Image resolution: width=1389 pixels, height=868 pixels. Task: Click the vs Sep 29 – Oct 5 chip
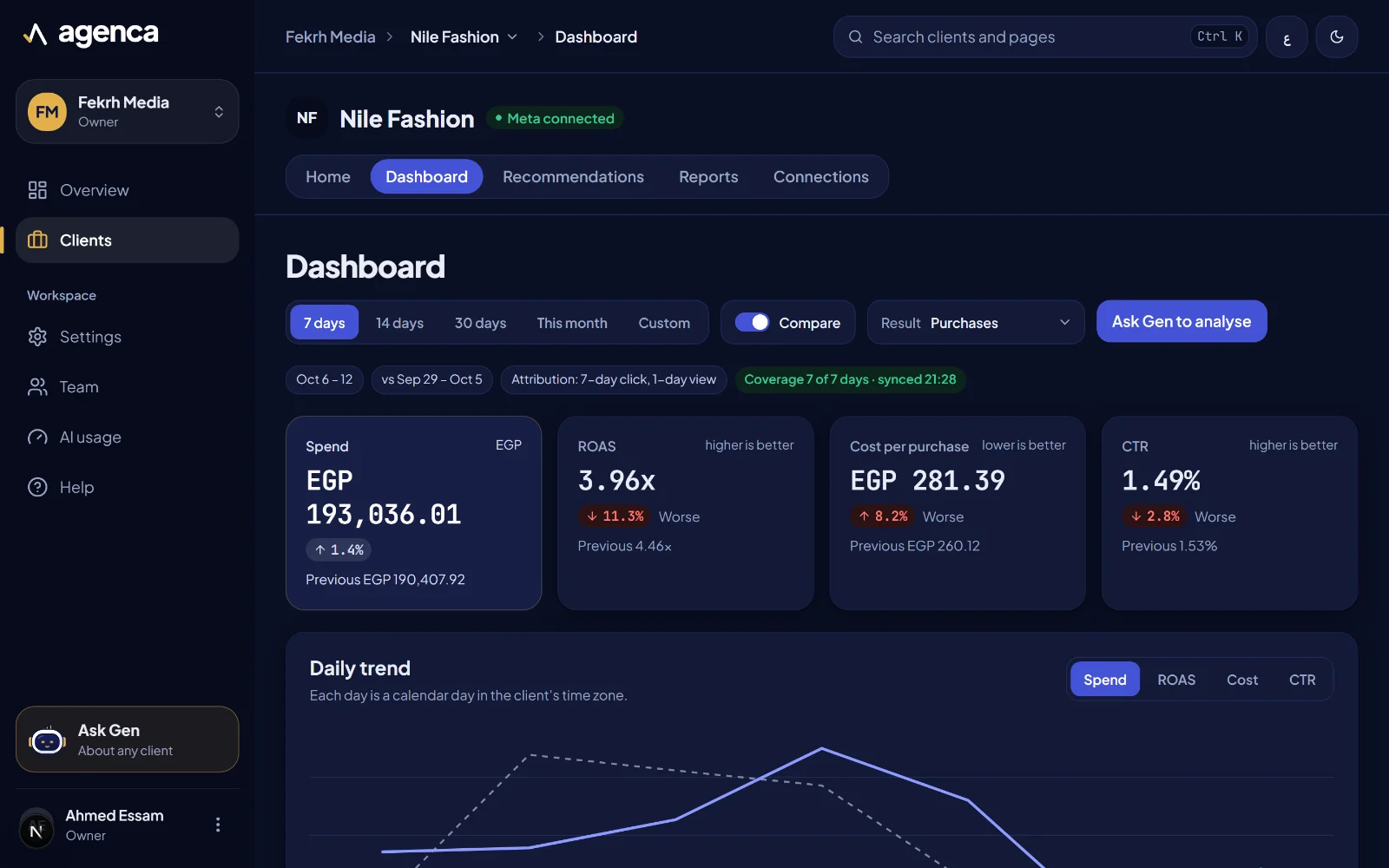432,379
